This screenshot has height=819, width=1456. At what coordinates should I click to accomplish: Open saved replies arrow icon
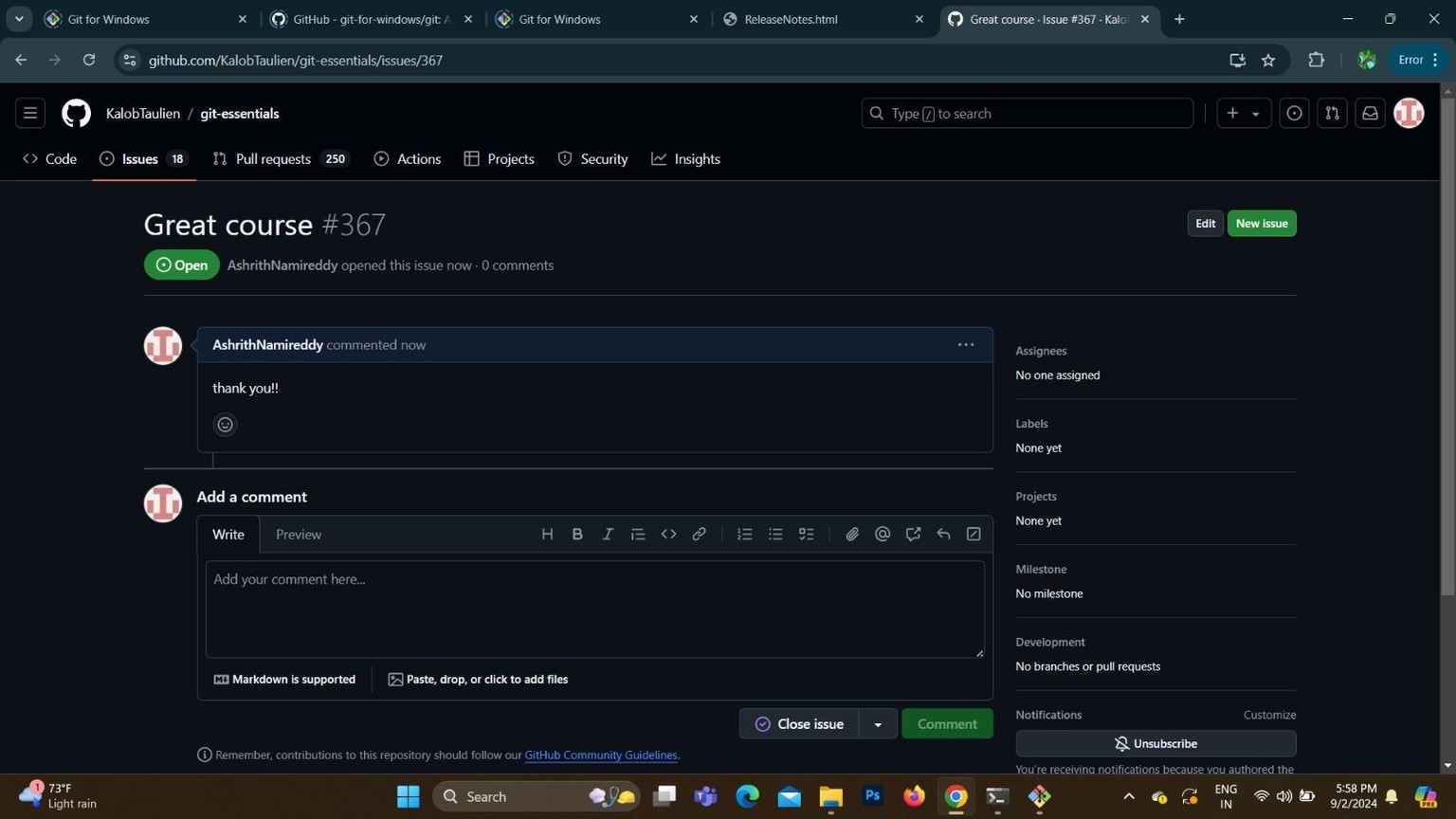click(x=943, y=535)
